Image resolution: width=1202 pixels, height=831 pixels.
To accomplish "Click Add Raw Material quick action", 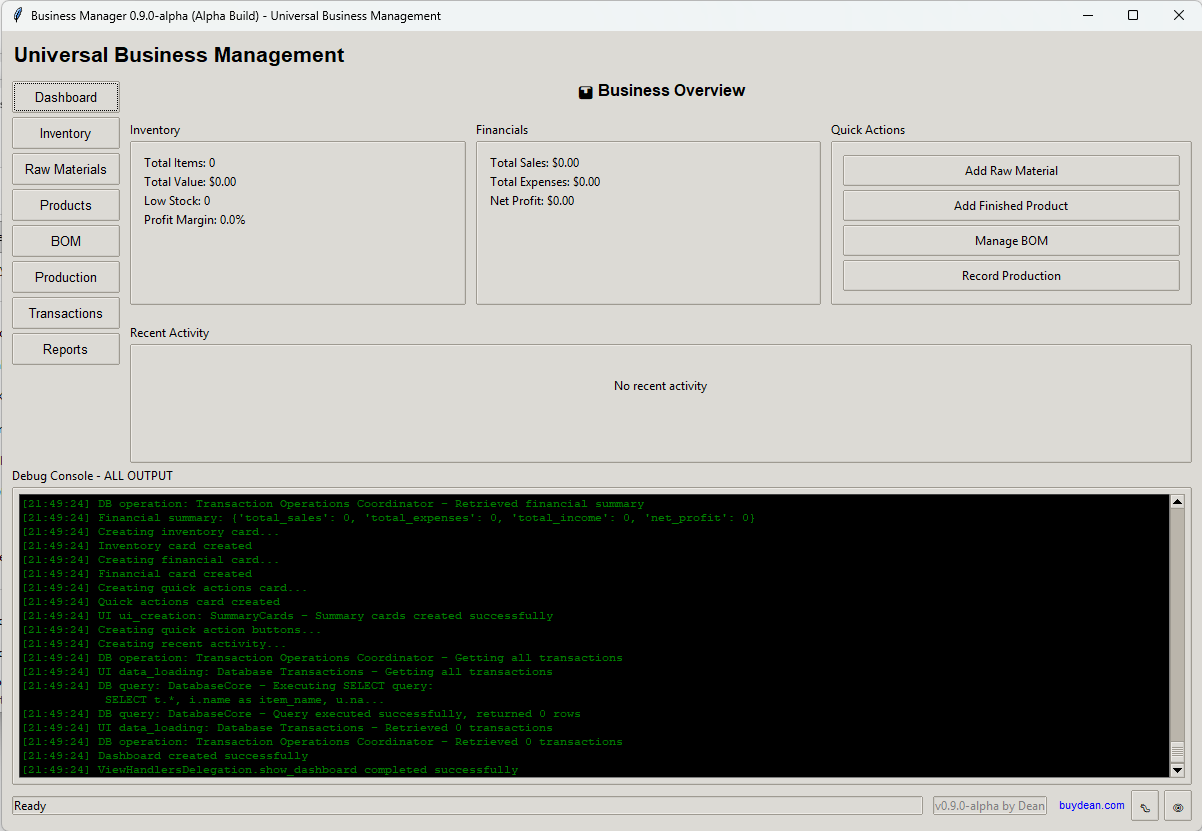I will pos(1011,170).
